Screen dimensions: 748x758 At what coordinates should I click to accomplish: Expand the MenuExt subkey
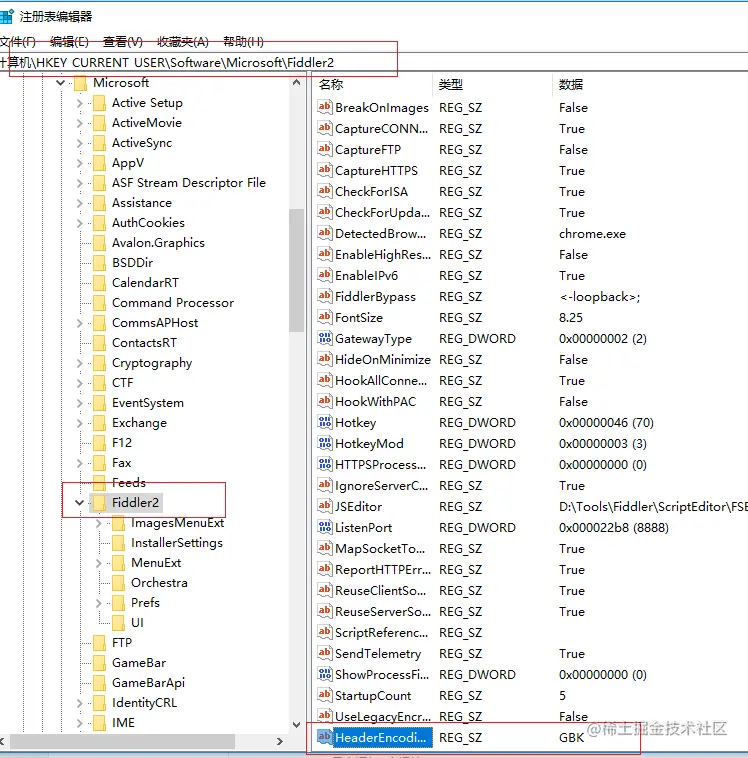pos(99,563)
